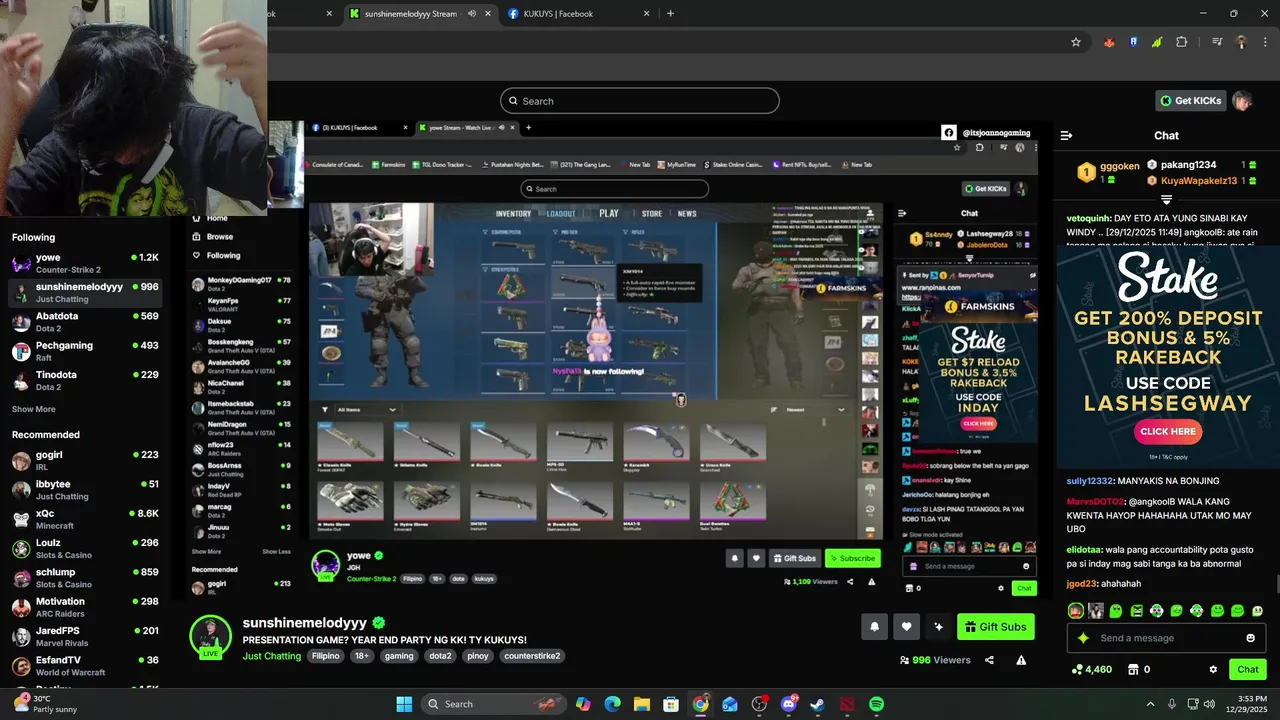Collapse the Chat panel with the arrow icon

click(1066, 135)
